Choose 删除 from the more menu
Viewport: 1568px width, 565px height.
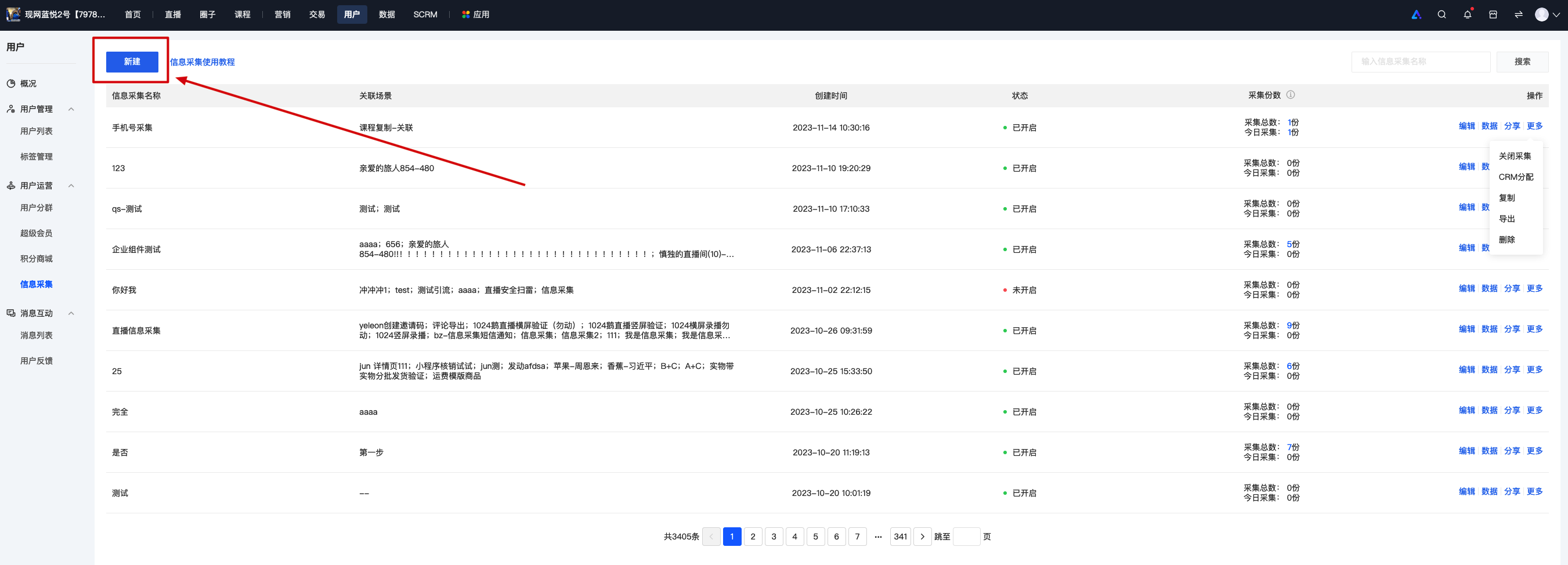tap(1506, 240)
